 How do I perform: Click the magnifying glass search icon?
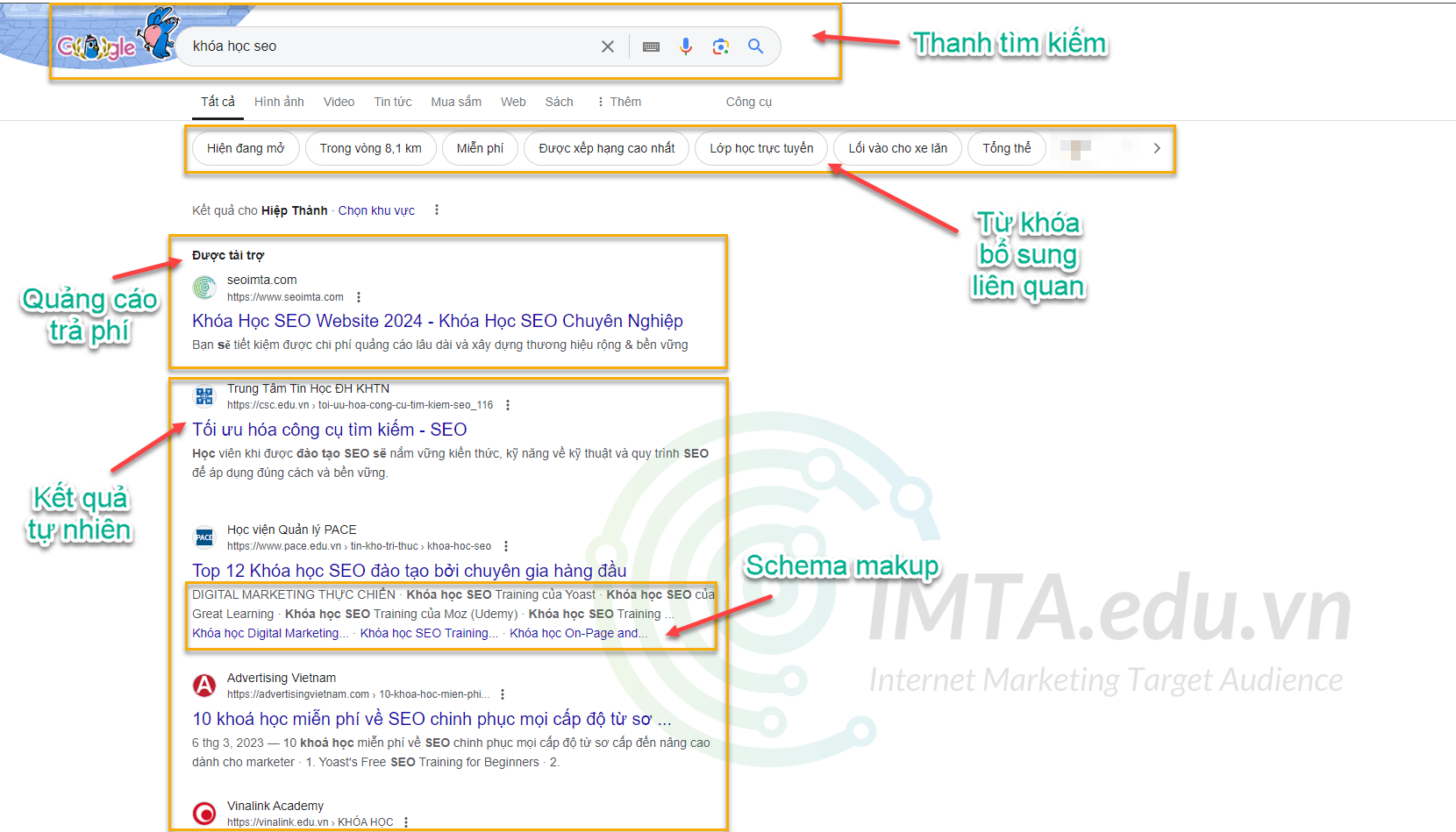click(755, 46)
